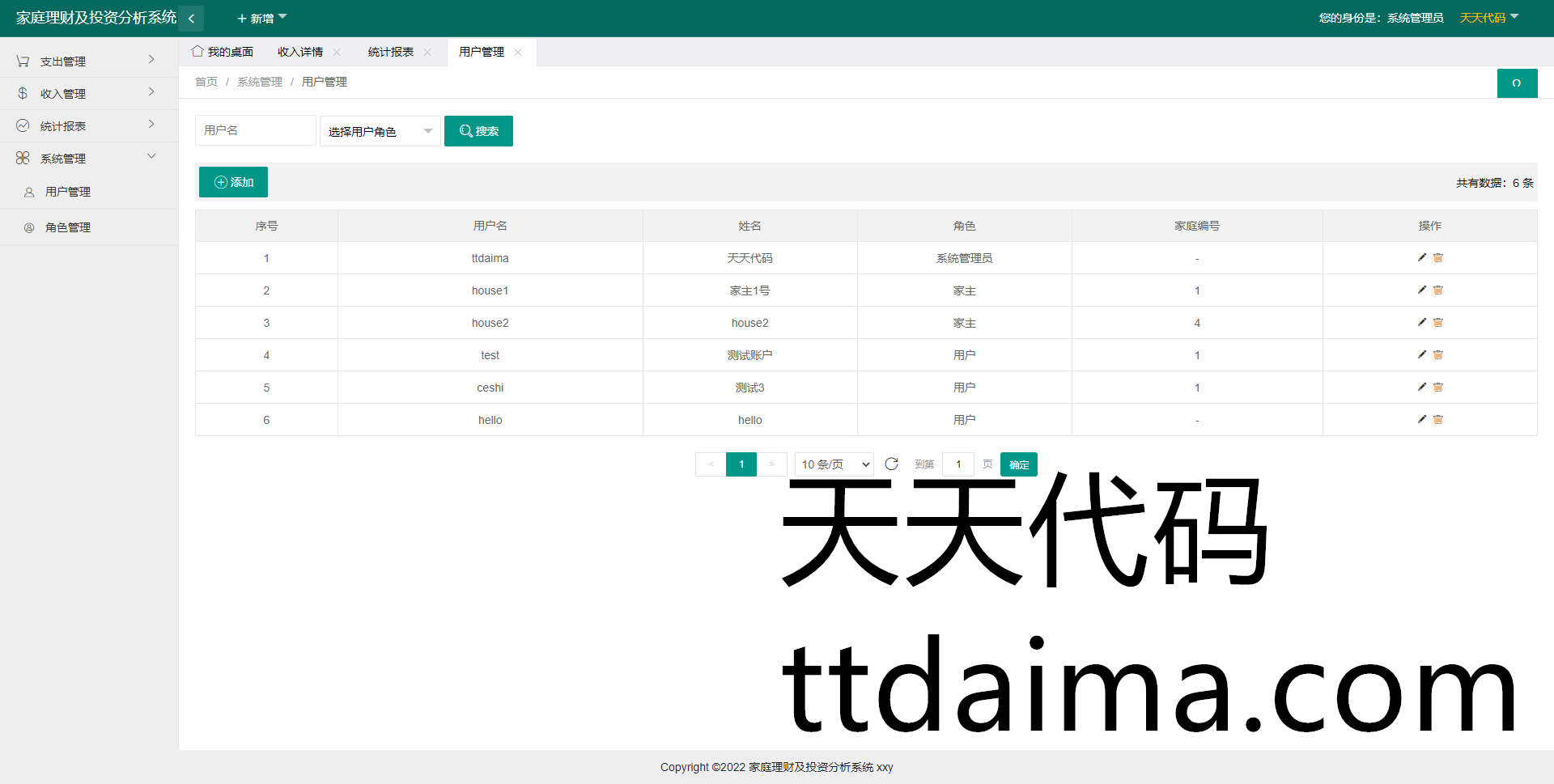Open the 选择用户角色 dropdown

click(x=380, y=131)
